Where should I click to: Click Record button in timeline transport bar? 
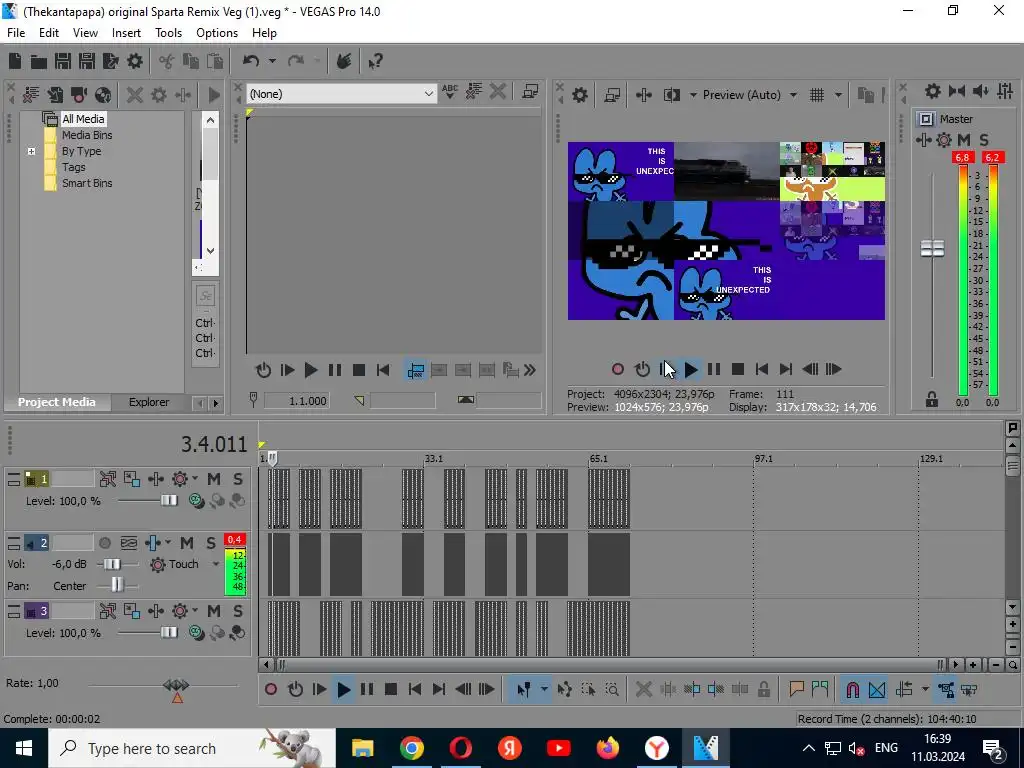click(271, 689)
